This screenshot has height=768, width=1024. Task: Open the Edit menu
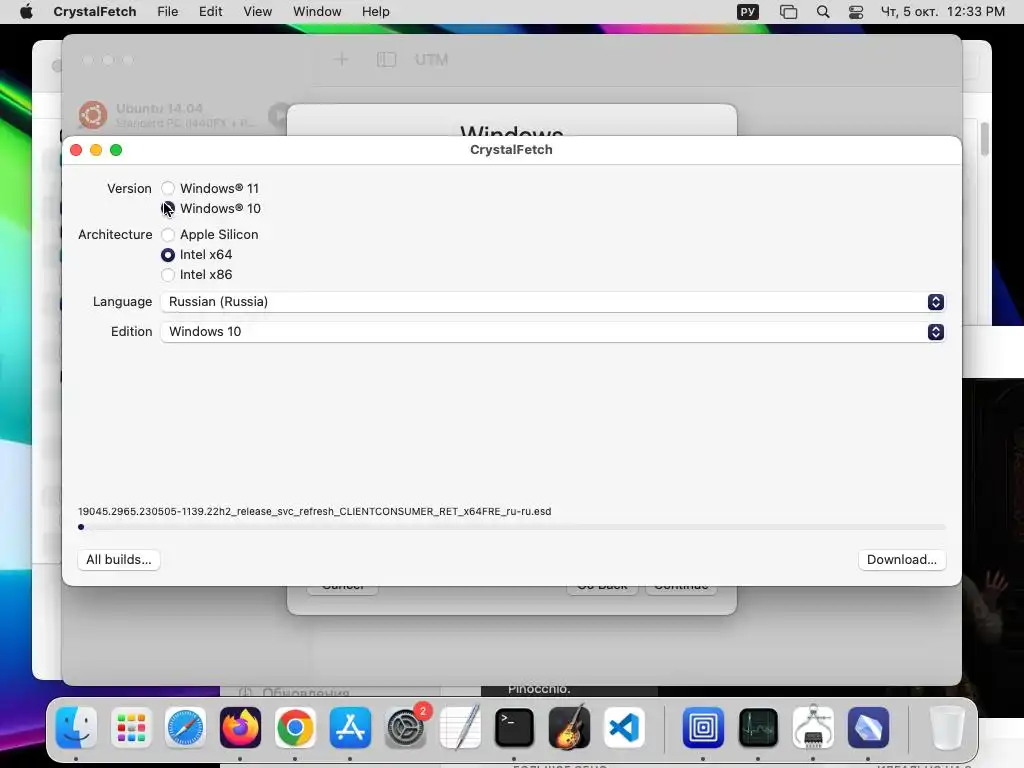[210, 12]
